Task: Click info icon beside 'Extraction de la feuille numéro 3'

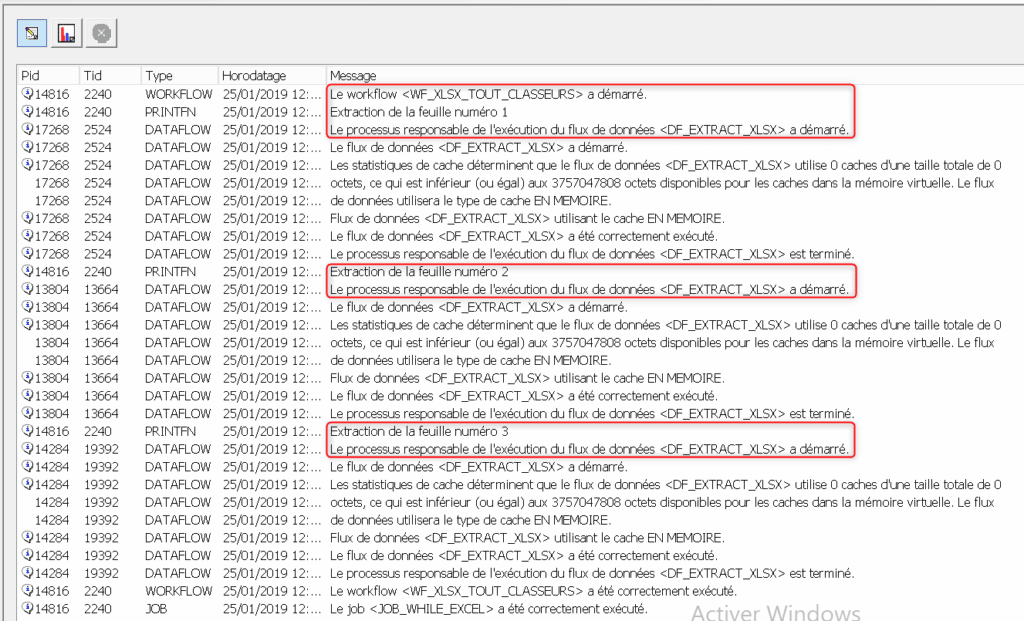Action: pyautogui.click(x=28, y=432)
